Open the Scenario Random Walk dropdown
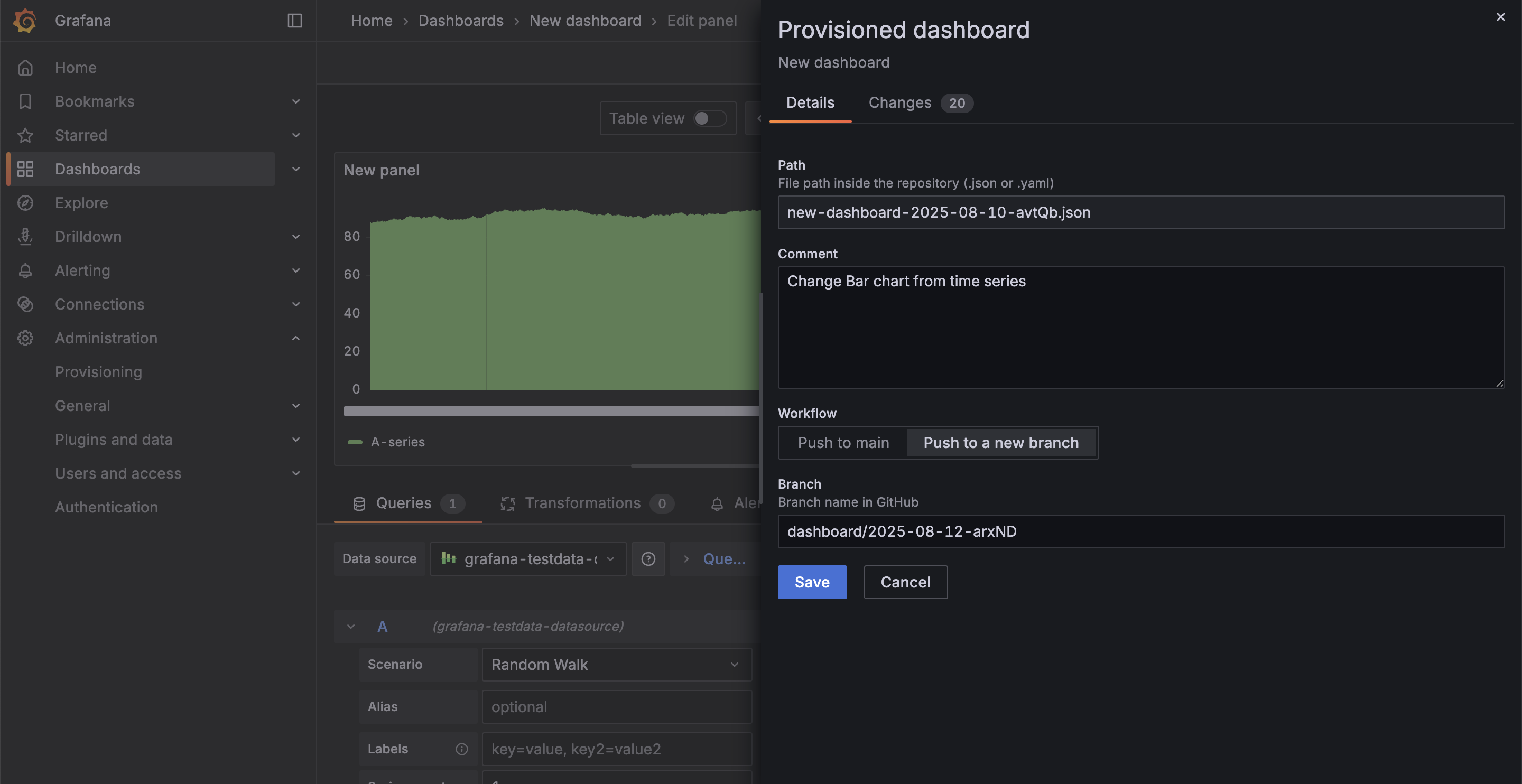 [617, 665]
